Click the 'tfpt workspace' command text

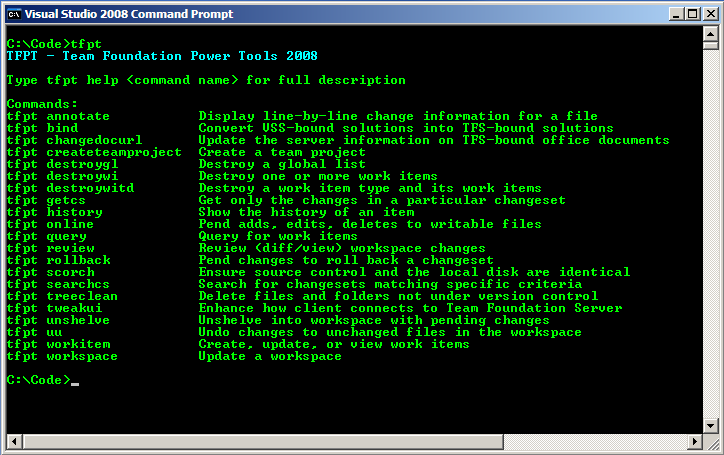[x=62, y=356]
